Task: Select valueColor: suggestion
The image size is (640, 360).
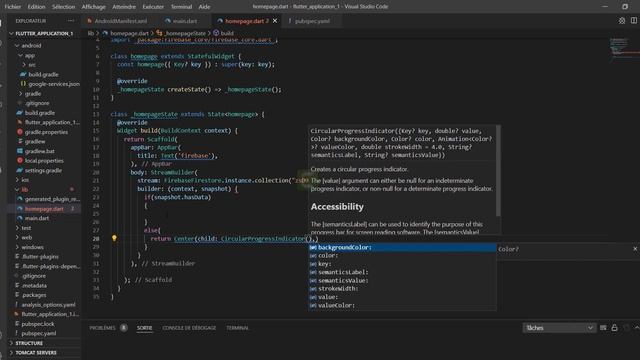Action: coord(402,305)
